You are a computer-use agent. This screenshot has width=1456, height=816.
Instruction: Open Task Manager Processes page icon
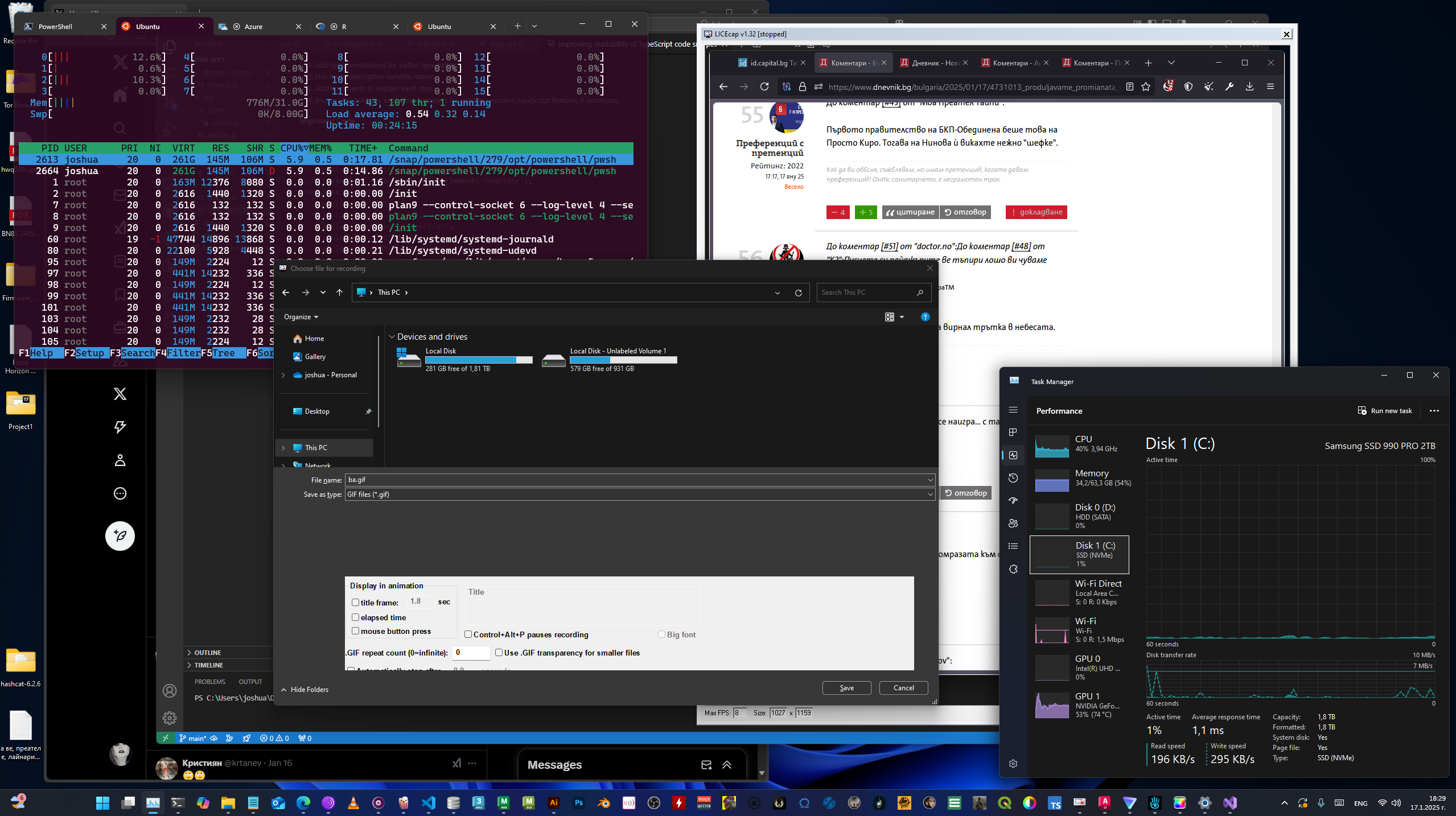coord(1013,432)
